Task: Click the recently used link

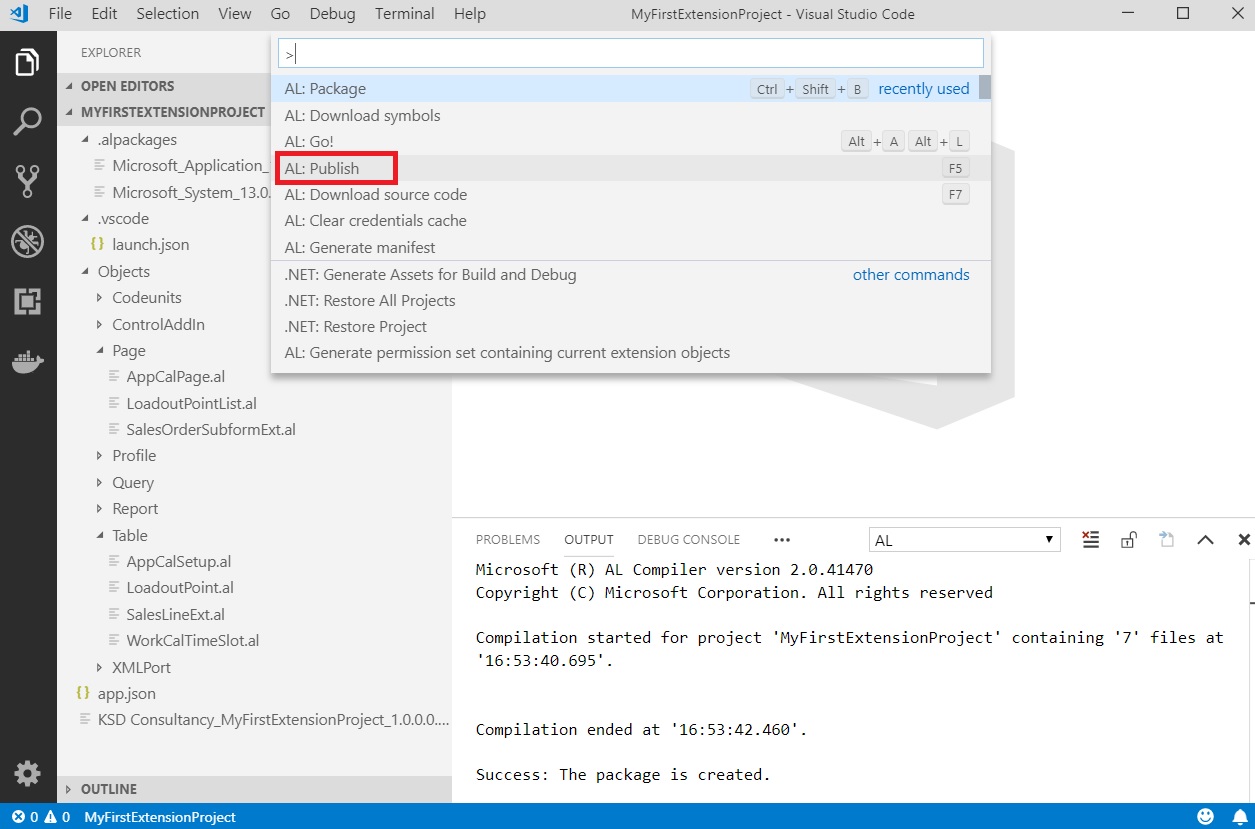Action: click(x=922, y=88)
